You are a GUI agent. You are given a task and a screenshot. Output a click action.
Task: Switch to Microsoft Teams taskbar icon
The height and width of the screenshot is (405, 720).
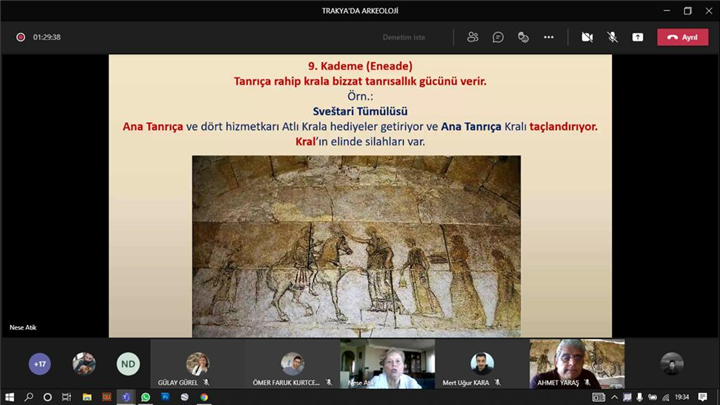point(126,397)
